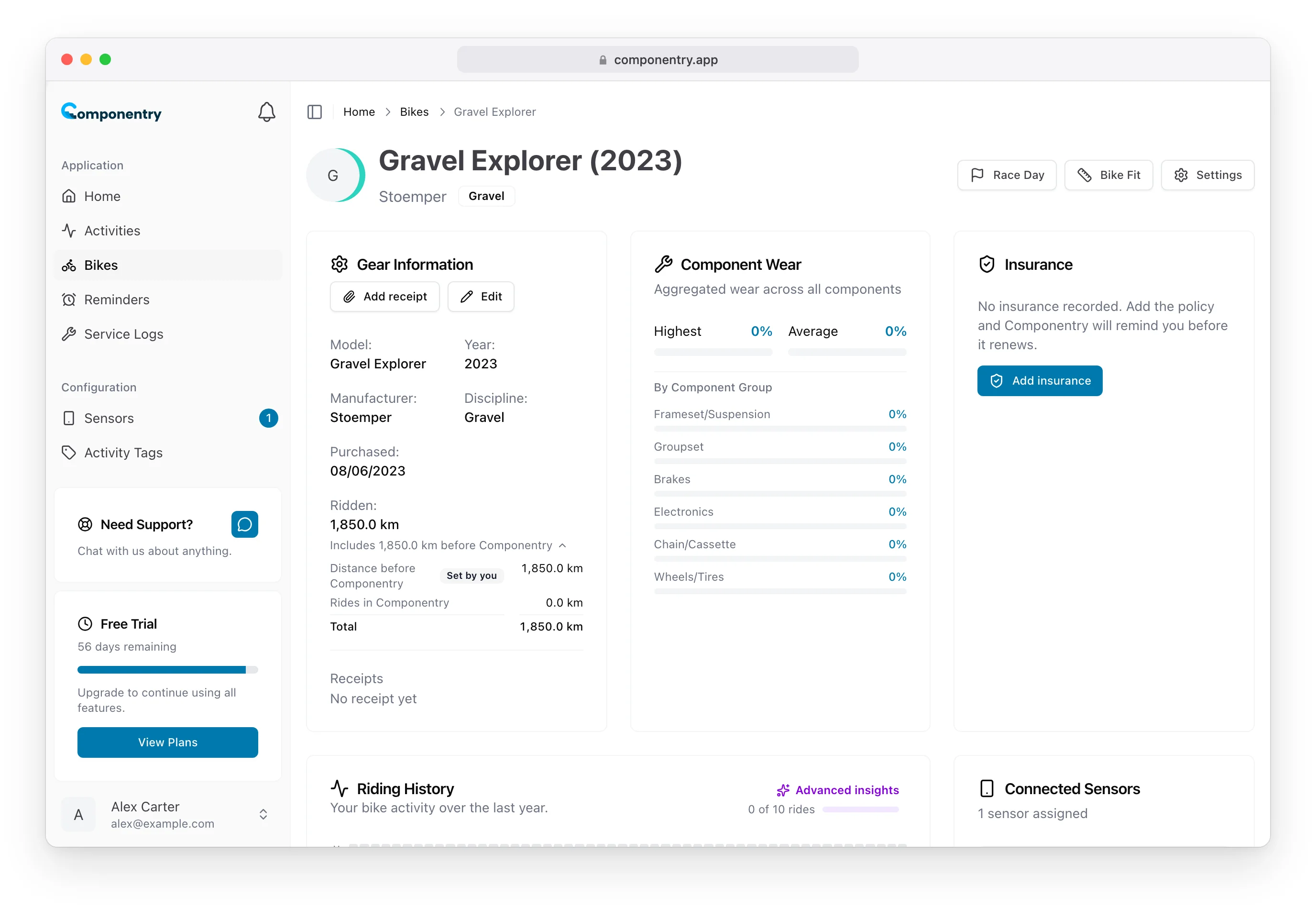The image size is (1316, 908).
Task: Click the Free Trial clock icon
Action: (x=85, y=624)
